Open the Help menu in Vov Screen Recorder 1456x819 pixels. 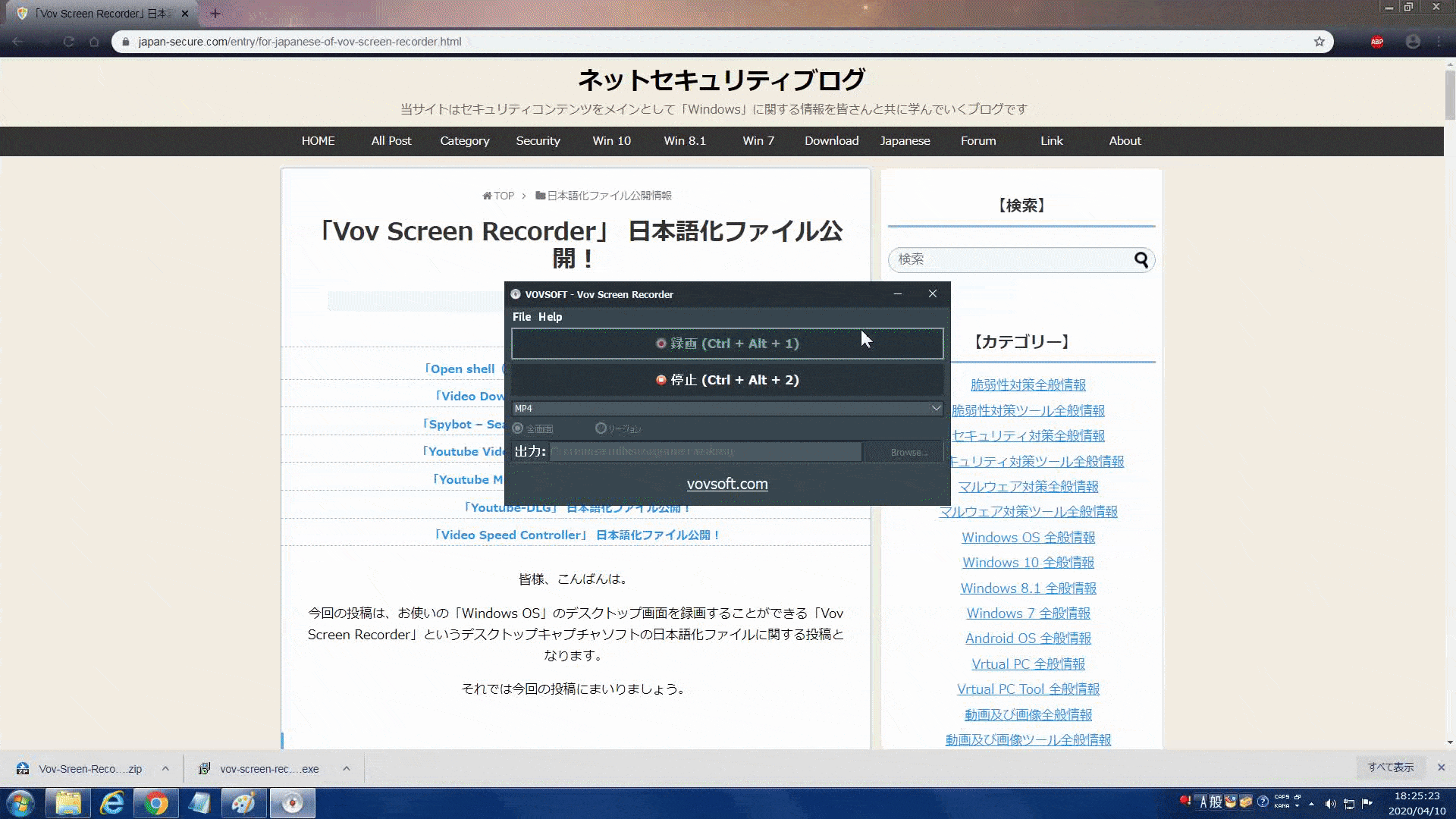pyautogui.click(x=550, y=317)
